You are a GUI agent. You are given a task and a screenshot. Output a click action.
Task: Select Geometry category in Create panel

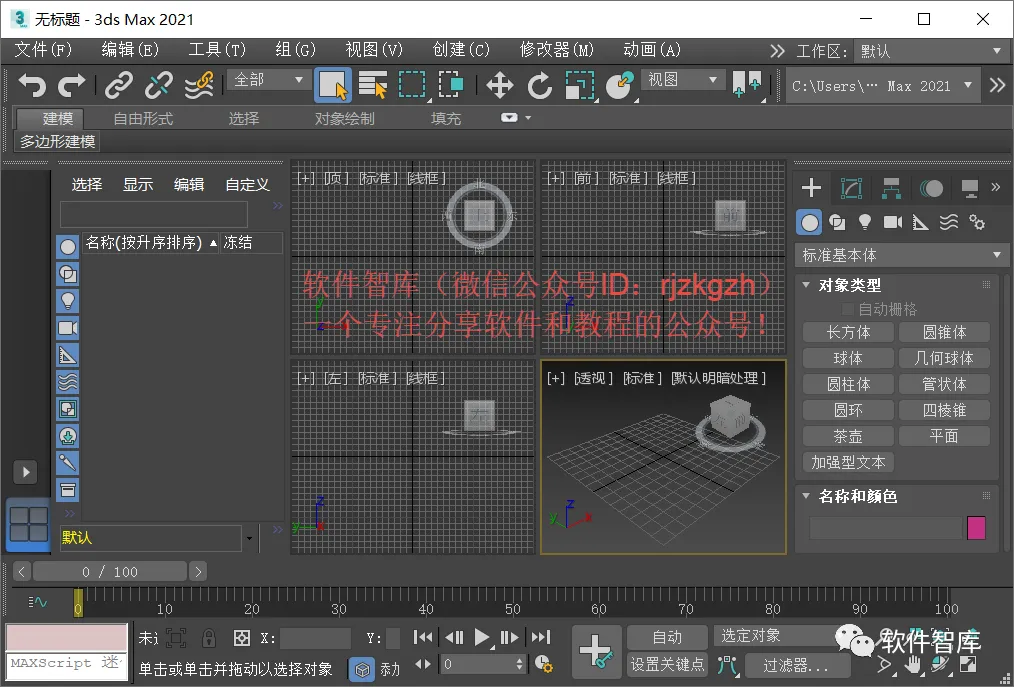pos(809,223)
